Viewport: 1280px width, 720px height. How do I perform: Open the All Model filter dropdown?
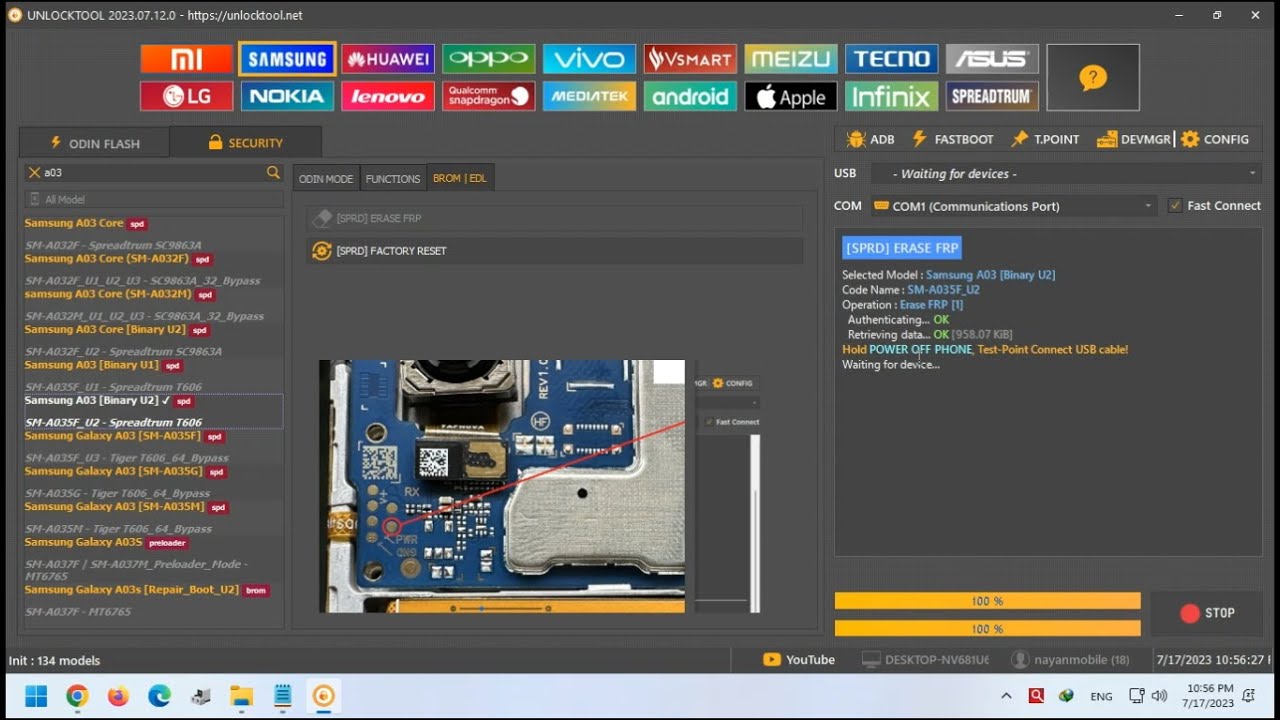click(154, 199)
